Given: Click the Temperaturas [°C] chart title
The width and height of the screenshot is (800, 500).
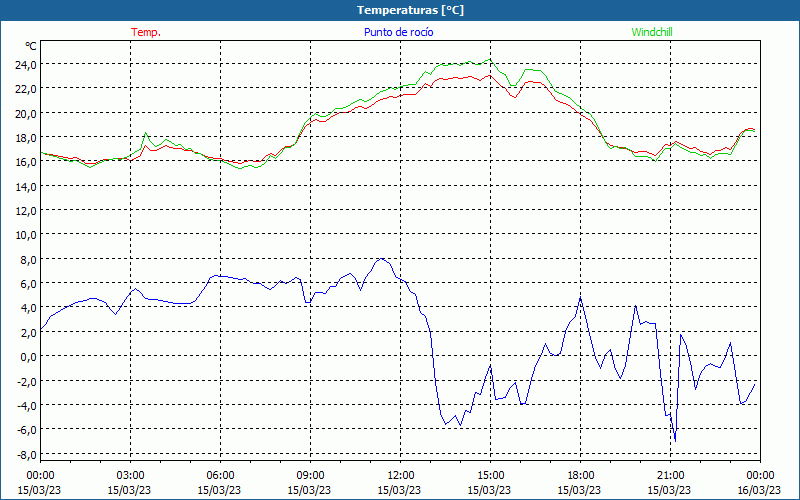Looking at the screenshot, I should coord(410,10).
